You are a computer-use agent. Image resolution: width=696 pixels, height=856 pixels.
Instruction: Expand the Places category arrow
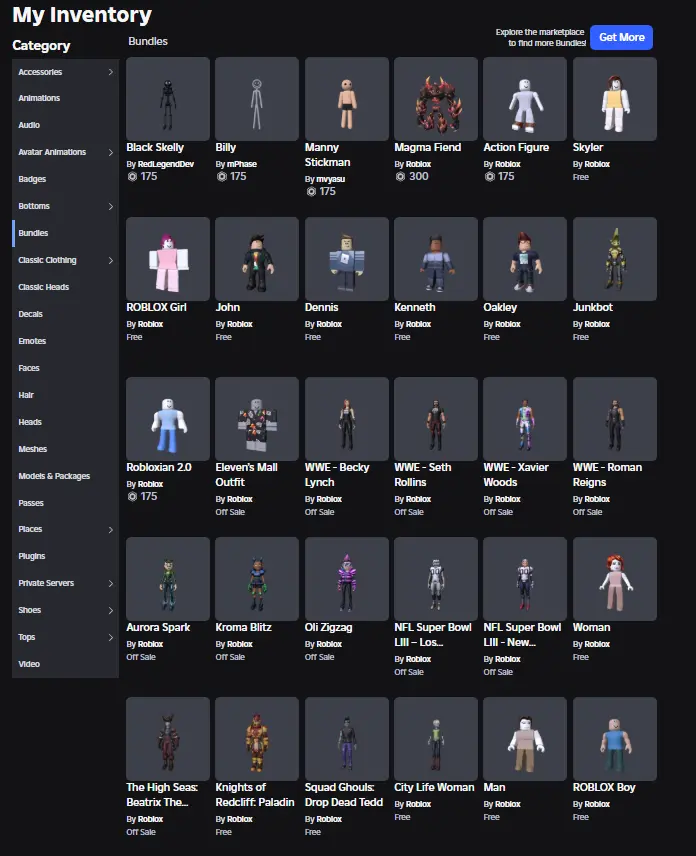pyautogui.click(x=110, y=530)
